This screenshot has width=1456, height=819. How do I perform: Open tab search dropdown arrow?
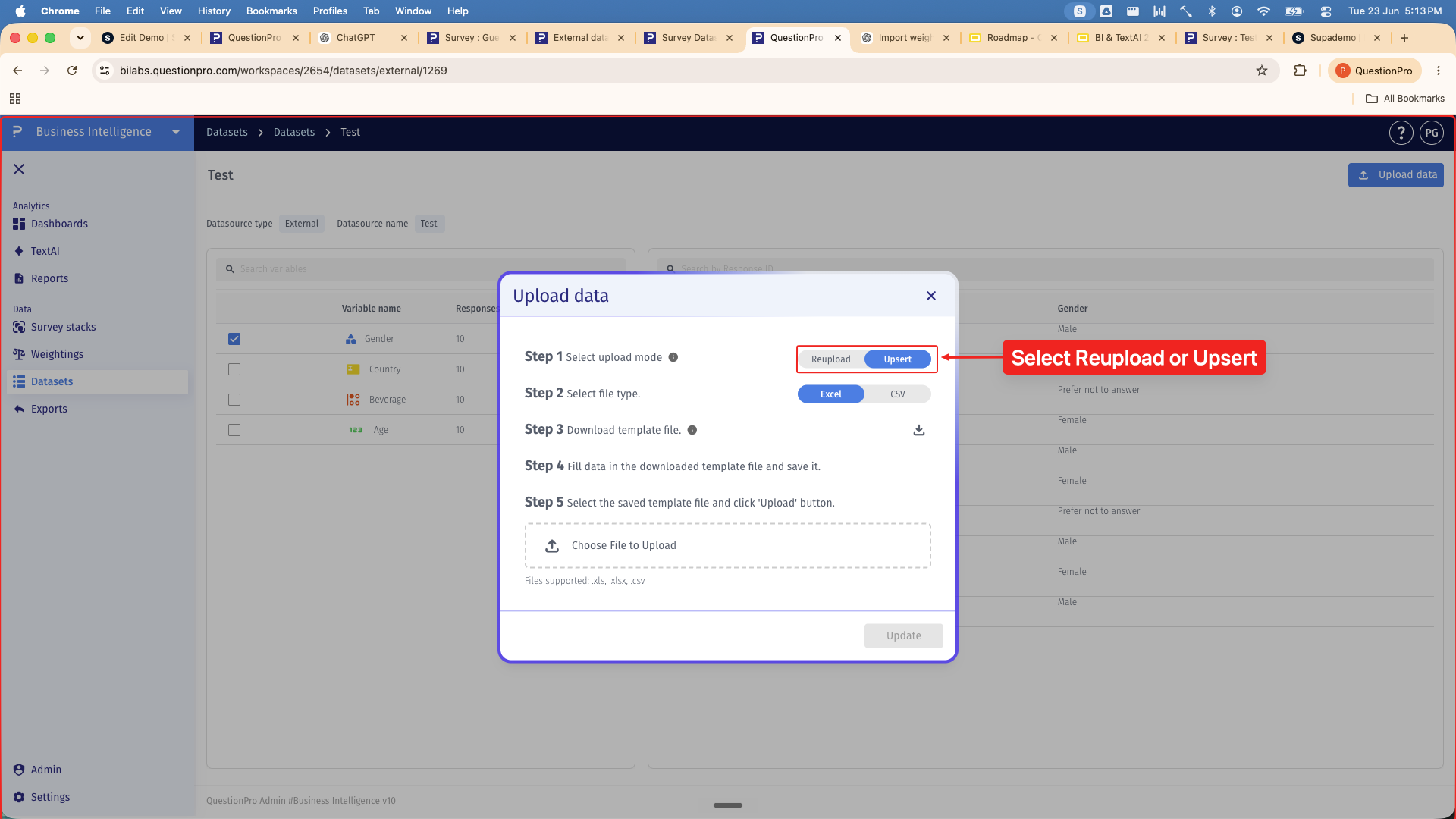(x=80, y=37)
